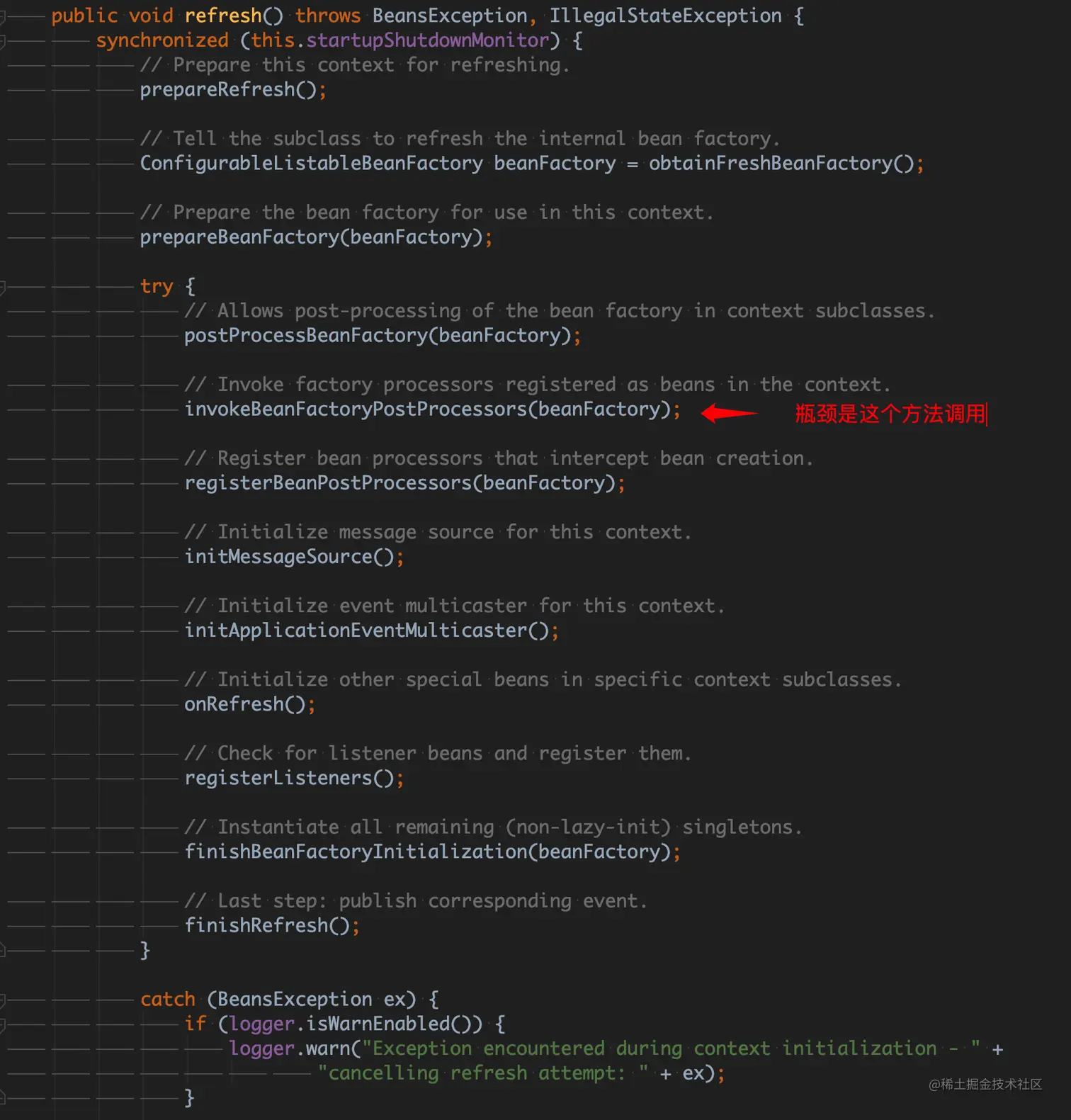This screenshot has width=1071, height=1120.
Task: Click comment 'Initialize message source for this context.'
Action: click(438, 532)
